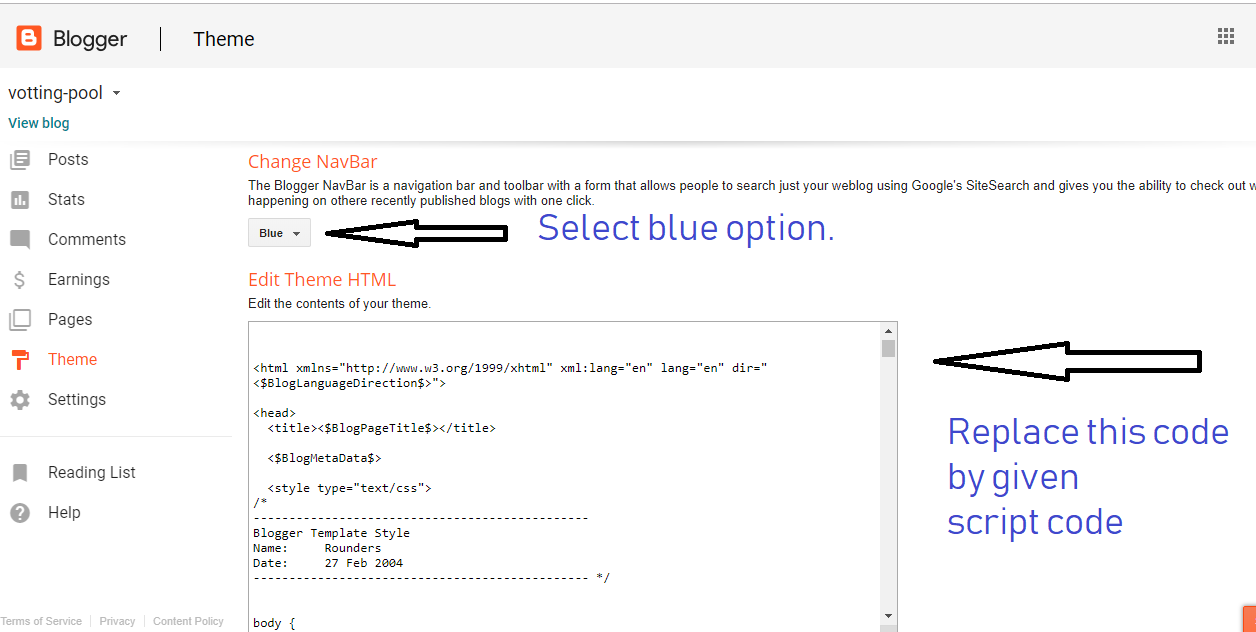Click the Earnings dollar sign icon
This screenshot has height=632, width=1256.
pyautogui.click(x=20, y=280)
